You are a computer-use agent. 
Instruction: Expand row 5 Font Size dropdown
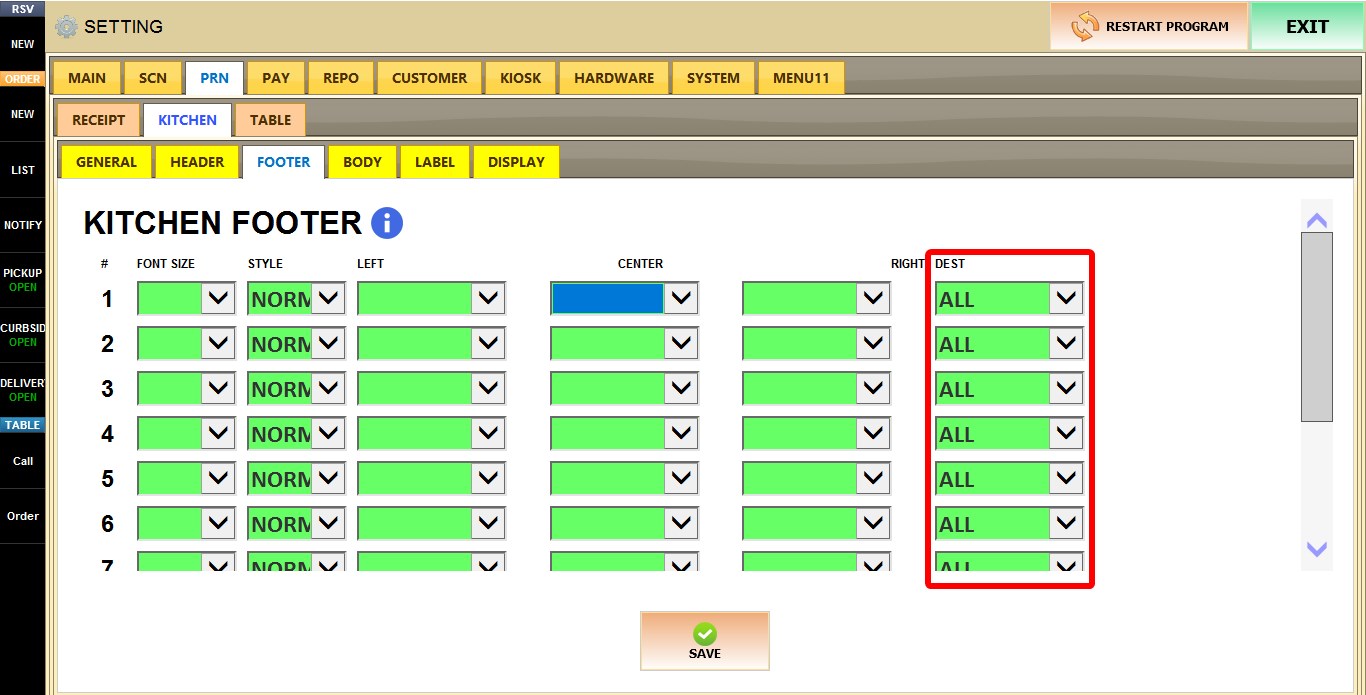(218, 478)
